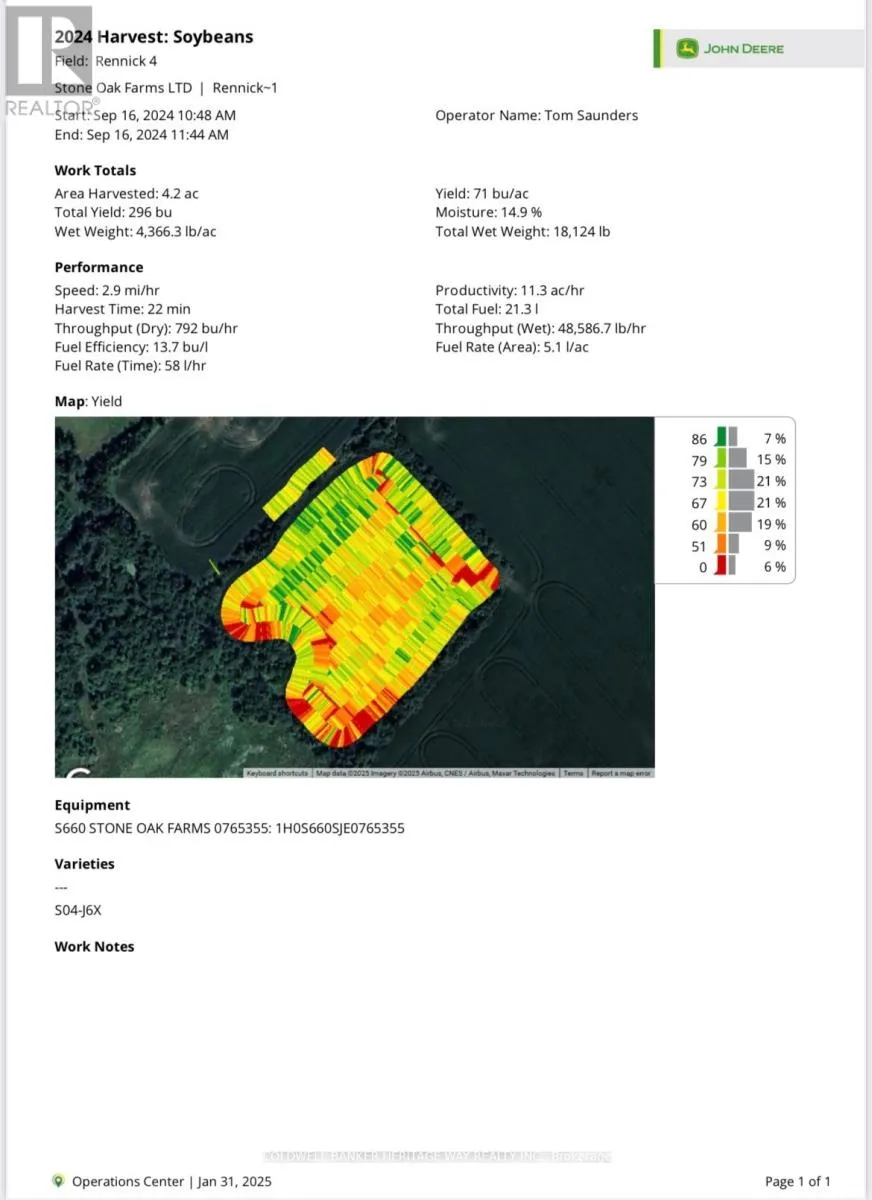Click the Equipment serial number line
This screenshot has height=1200, width=872.
[229, 828]
